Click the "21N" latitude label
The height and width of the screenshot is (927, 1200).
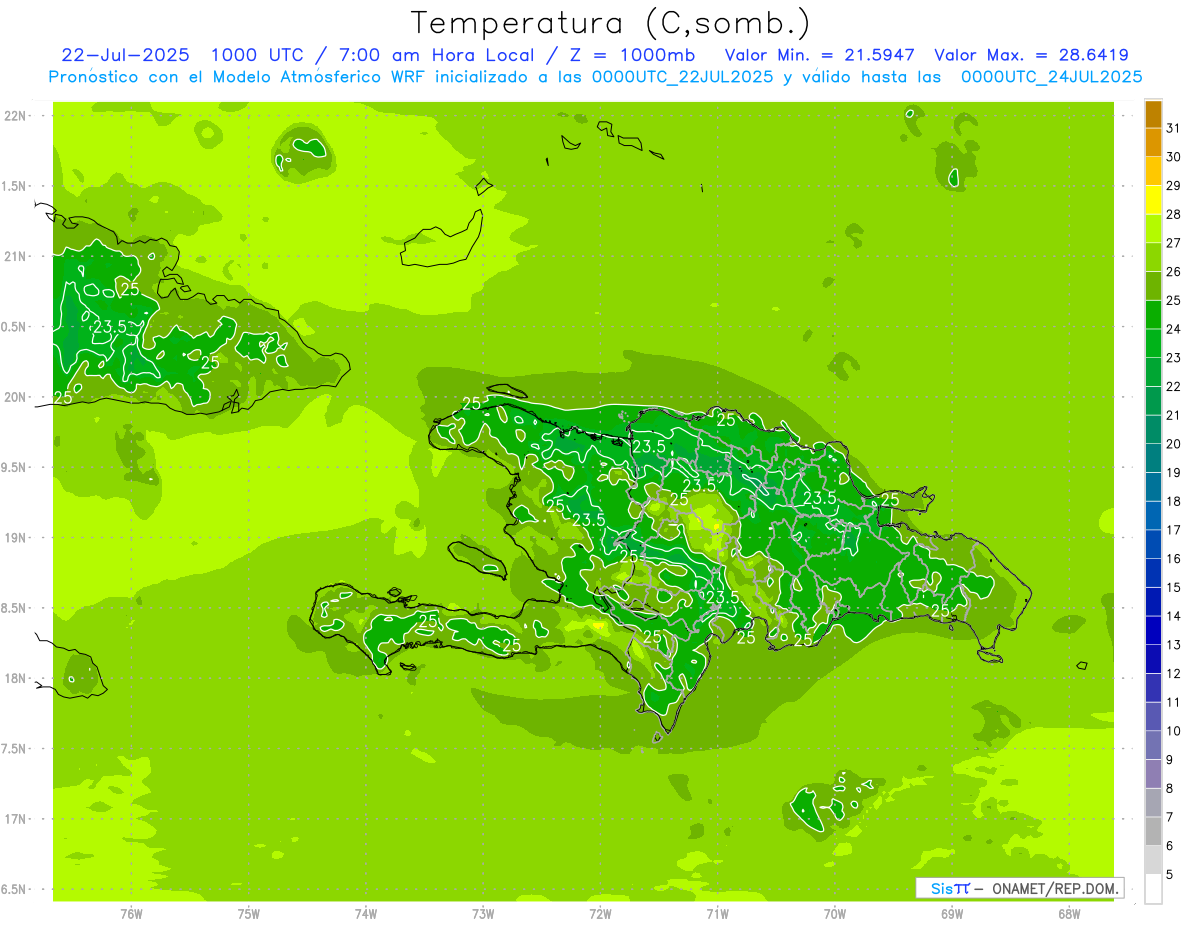pos(16,256)
